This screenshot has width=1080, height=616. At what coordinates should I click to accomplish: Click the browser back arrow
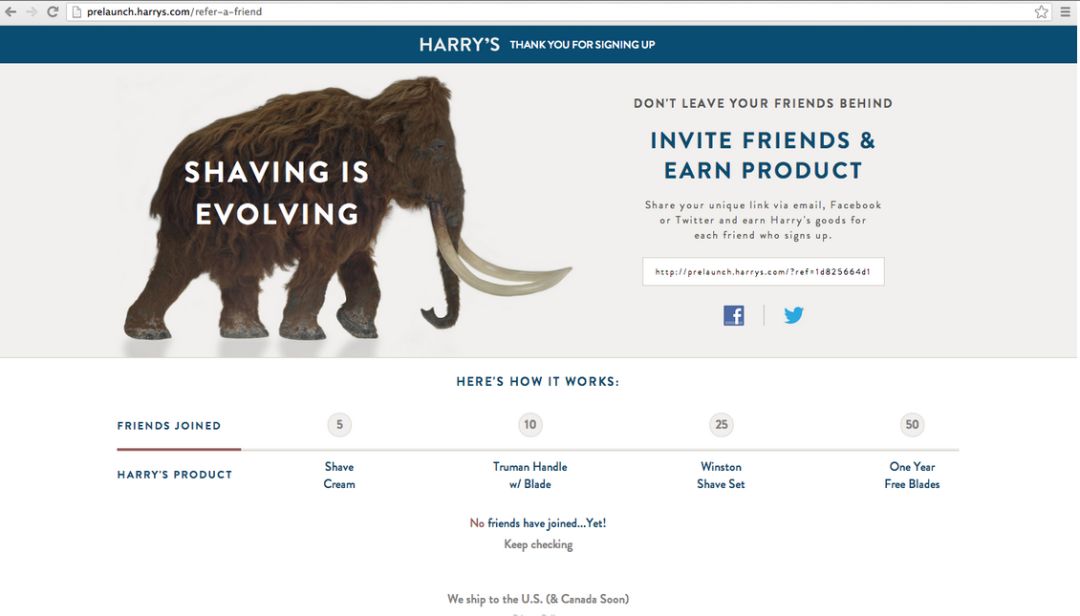click(x=10, y=12)
